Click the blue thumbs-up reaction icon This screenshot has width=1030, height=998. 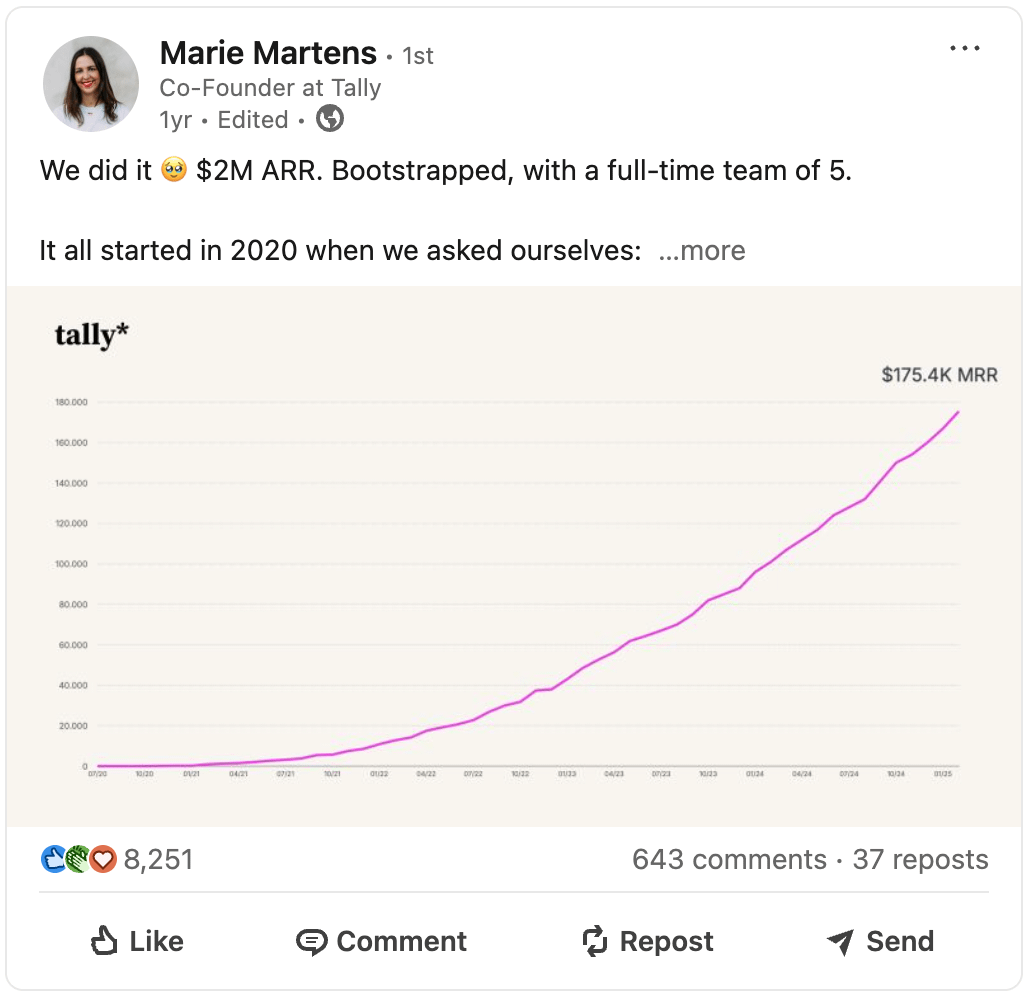click(x=54, y=859)
